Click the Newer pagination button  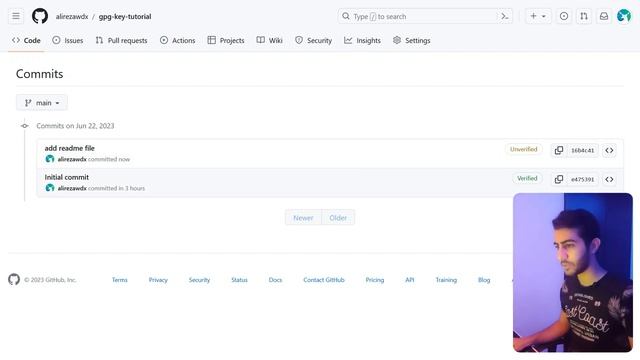point(303,218)
